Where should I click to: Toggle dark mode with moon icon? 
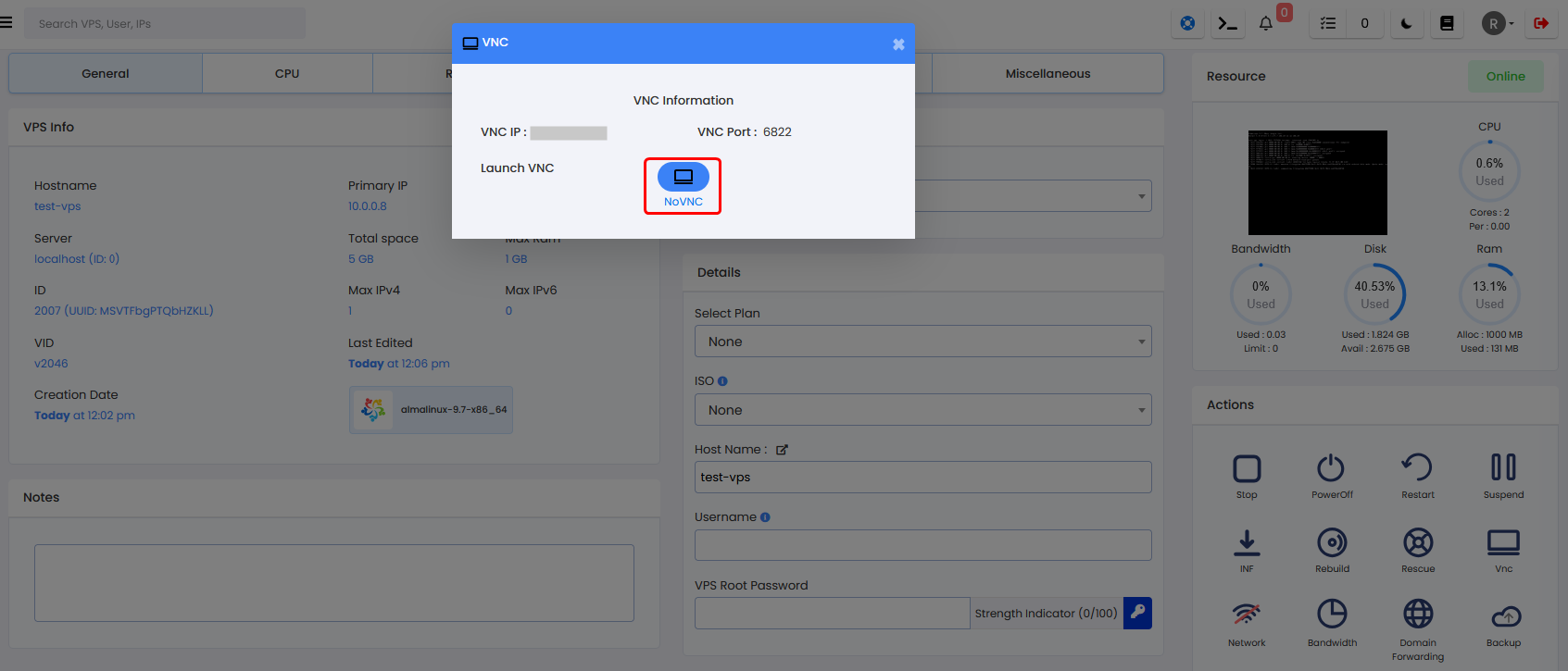(x=1406, y=23)
